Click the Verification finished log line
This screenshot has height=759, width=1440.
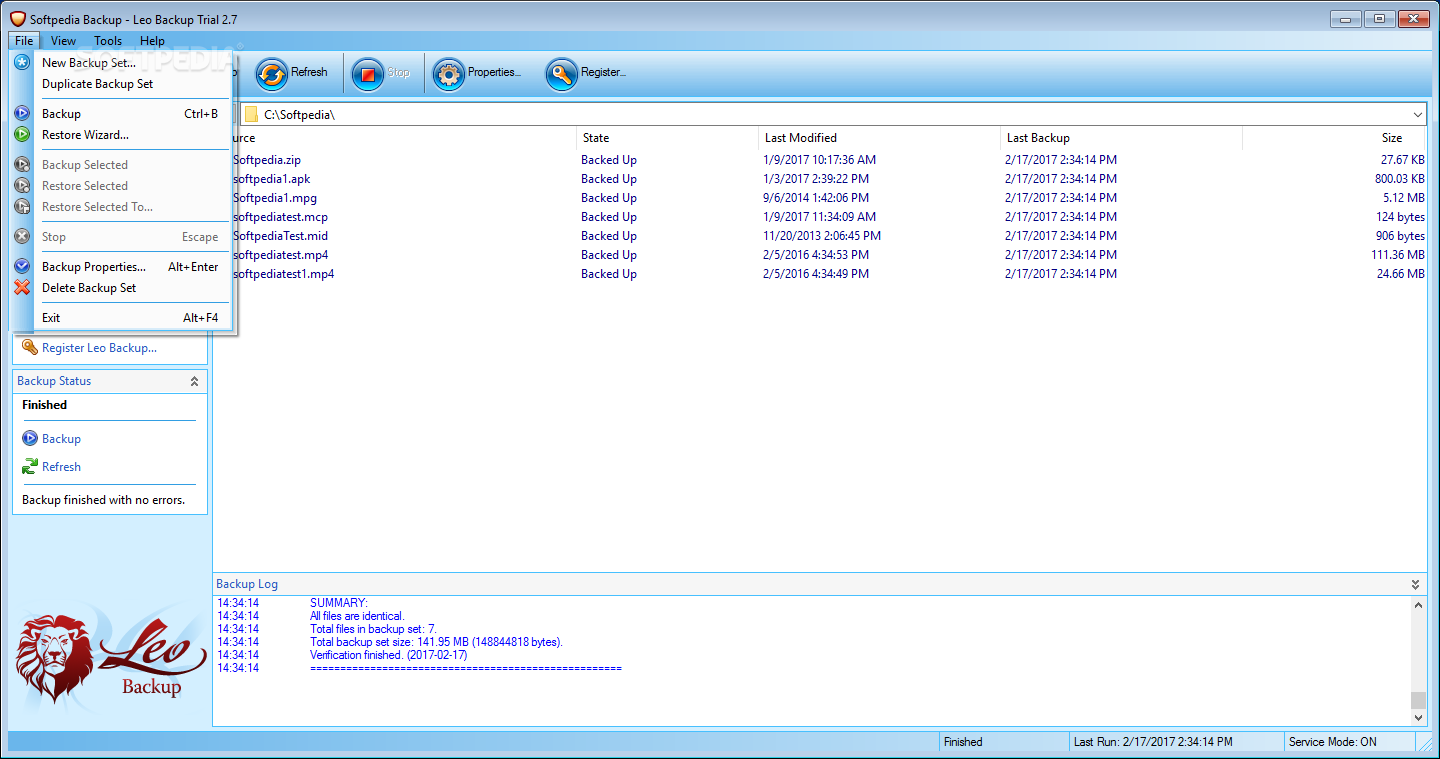point(387,655)
